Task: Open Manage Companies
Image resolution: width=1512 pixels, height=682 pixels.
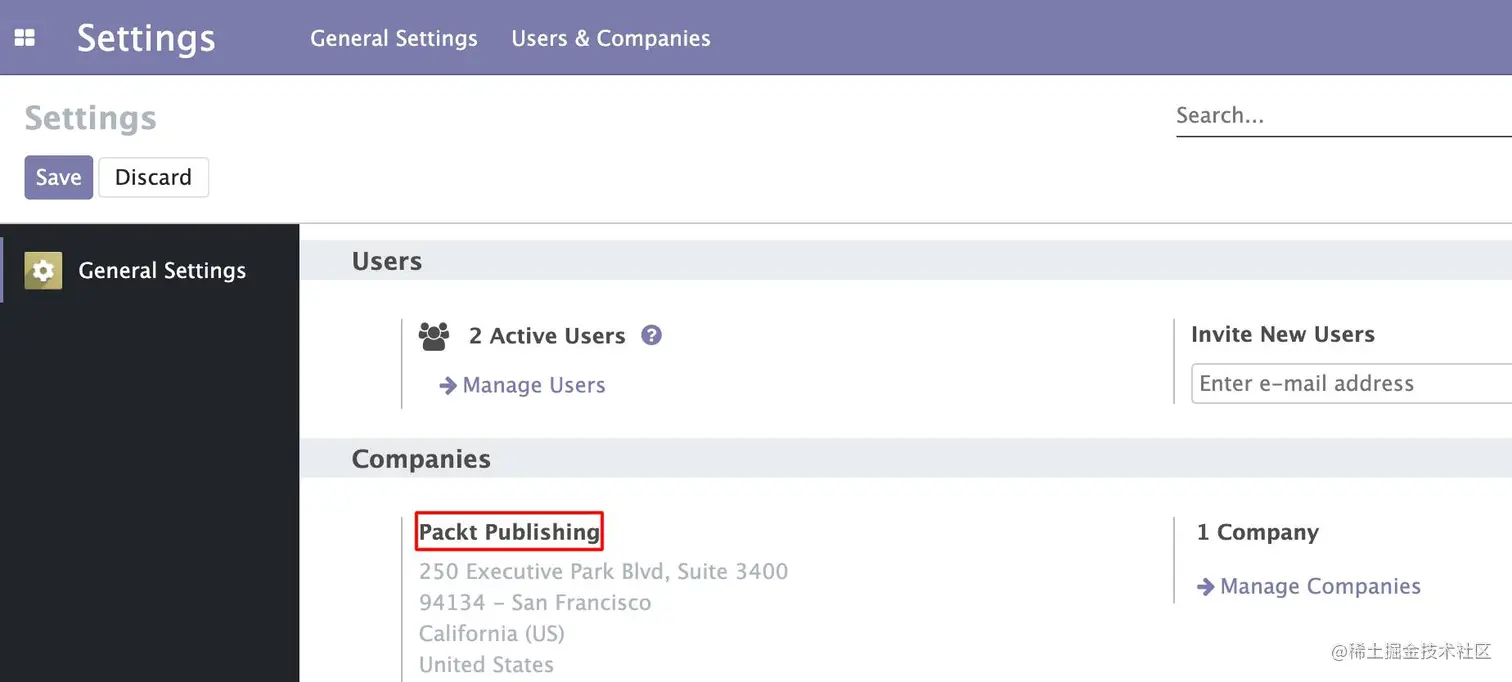Action: (x=1320, y=586)
